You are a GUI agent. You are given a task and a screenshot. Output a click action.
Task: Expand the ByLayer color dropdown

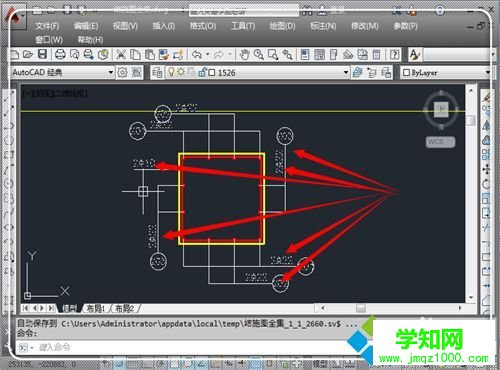(x=488, y=72)
